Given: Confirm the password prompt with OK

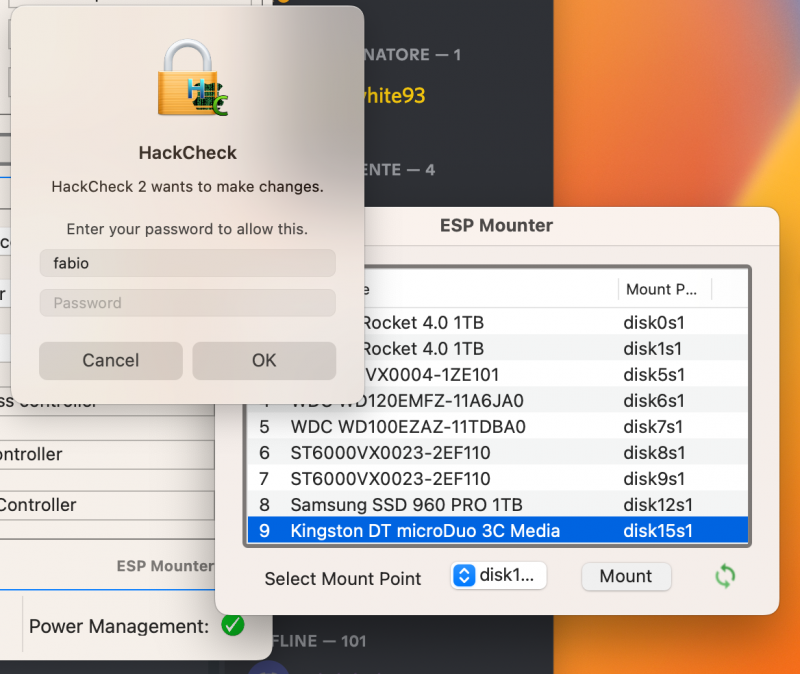Looking at the screenshot, I should (x=264, y=360).
